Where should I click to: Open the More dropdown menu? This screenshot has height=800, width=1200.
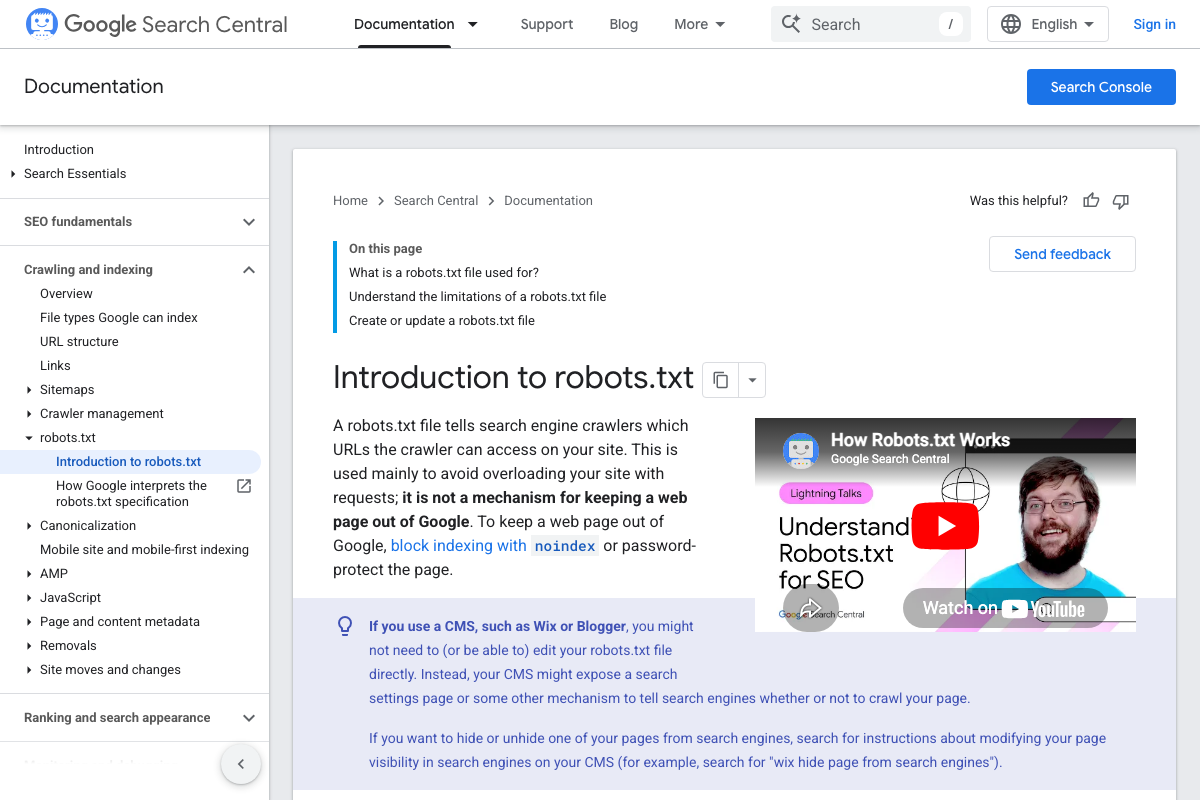tap(700, 24)
